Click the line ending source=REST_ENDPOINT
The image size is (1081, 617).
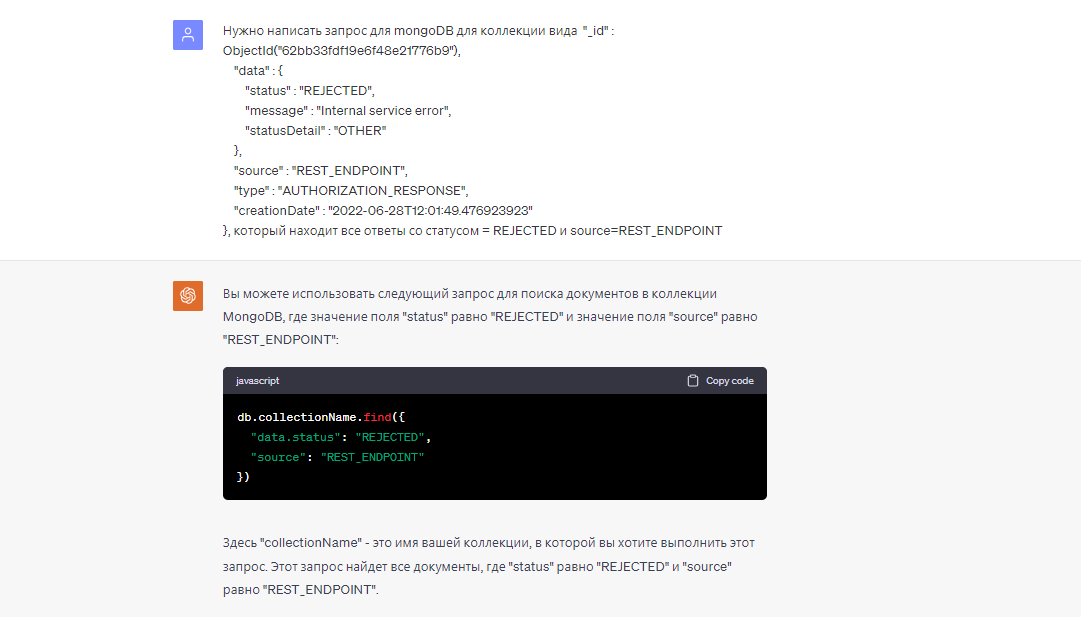click(472, 230)
